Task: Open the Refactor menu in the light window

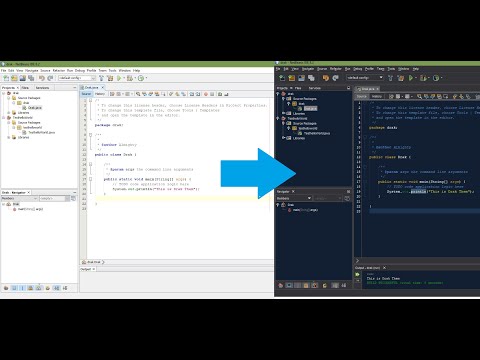Action: [x=59, y=71]
